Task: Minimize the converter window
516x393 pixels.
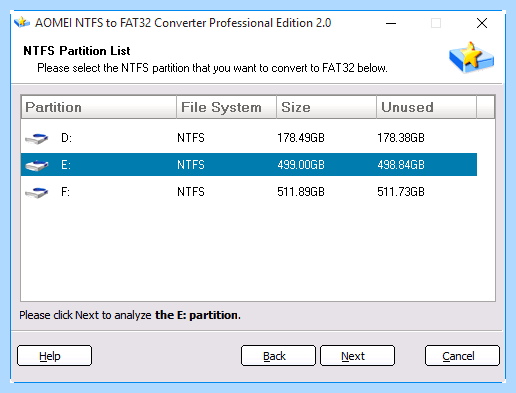Action: pyautogui.click(x=391, y=23)
